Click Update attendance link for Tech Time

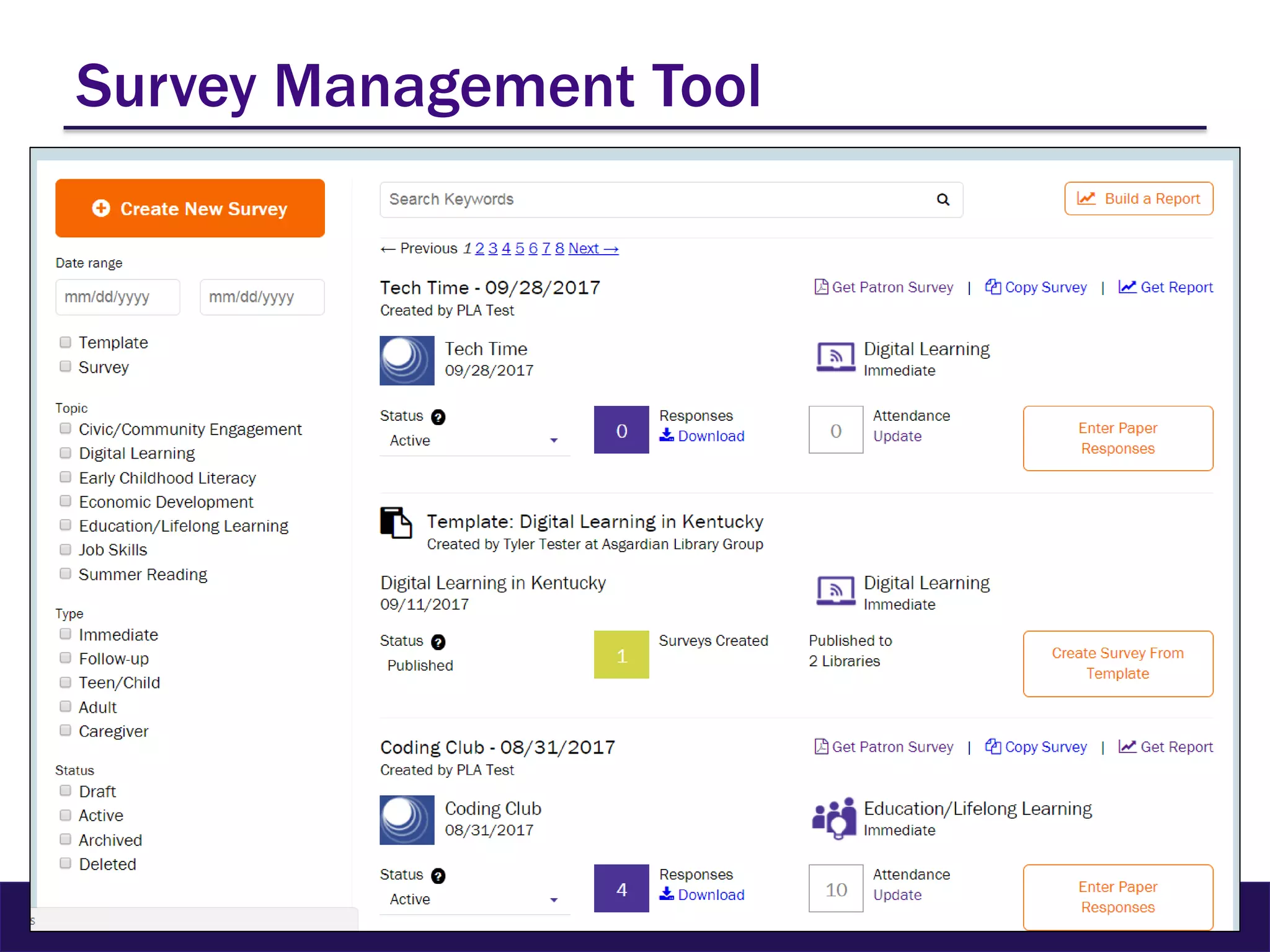(x=897, y=436)
